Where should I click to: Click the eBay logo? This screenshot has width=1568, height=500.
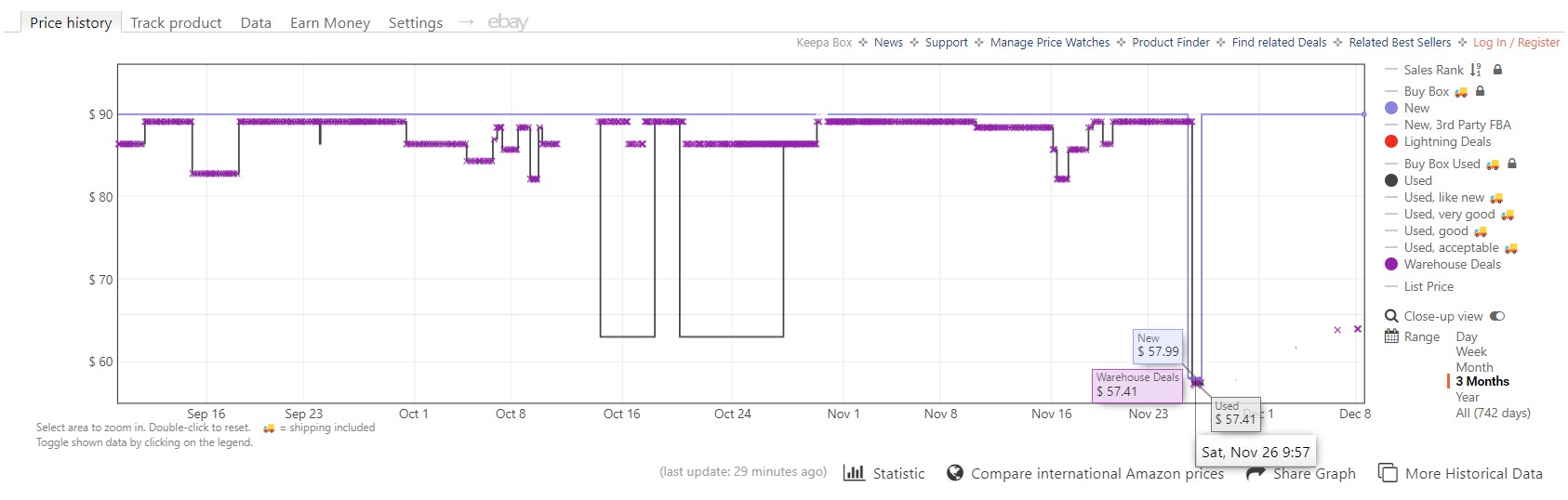(x=508, y=22)
